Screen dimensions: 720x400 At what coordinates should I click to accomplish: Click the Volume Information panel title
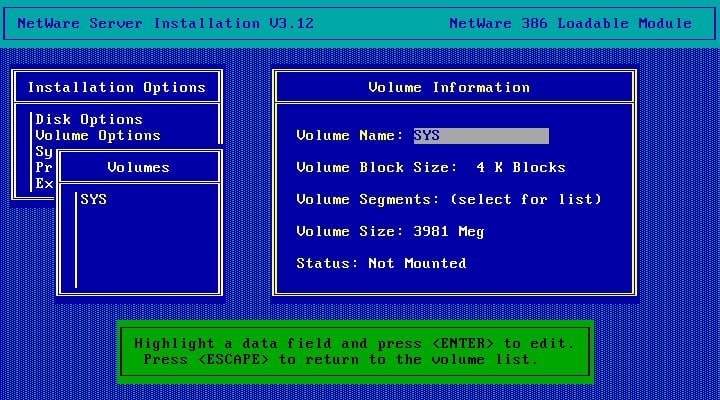(x=449, y=87)
